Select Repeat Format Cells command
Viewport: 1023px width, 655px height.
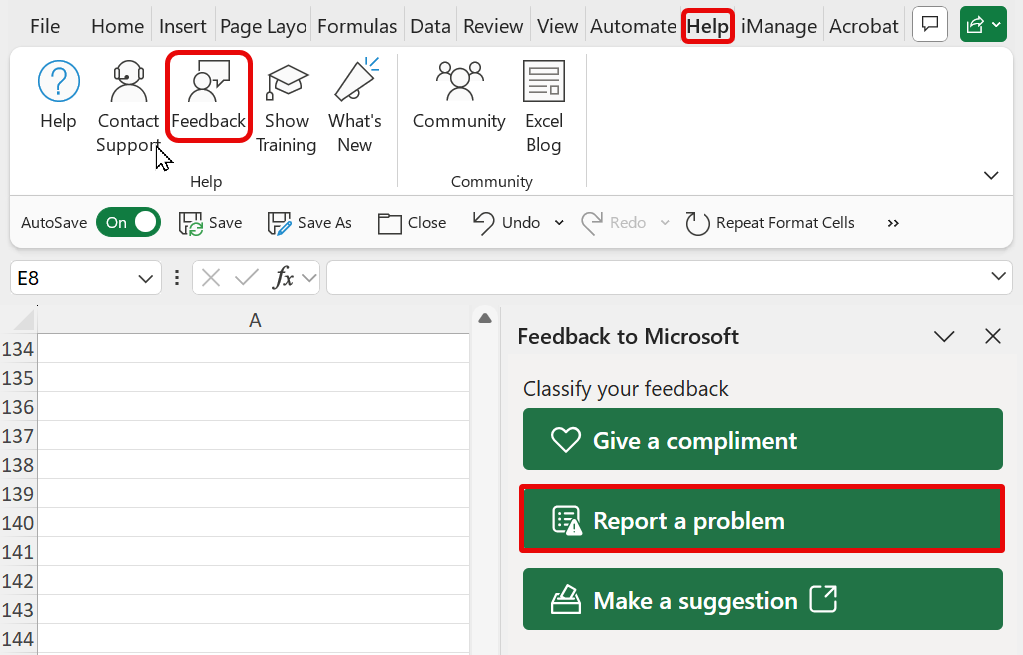click(x=770, y=222)
